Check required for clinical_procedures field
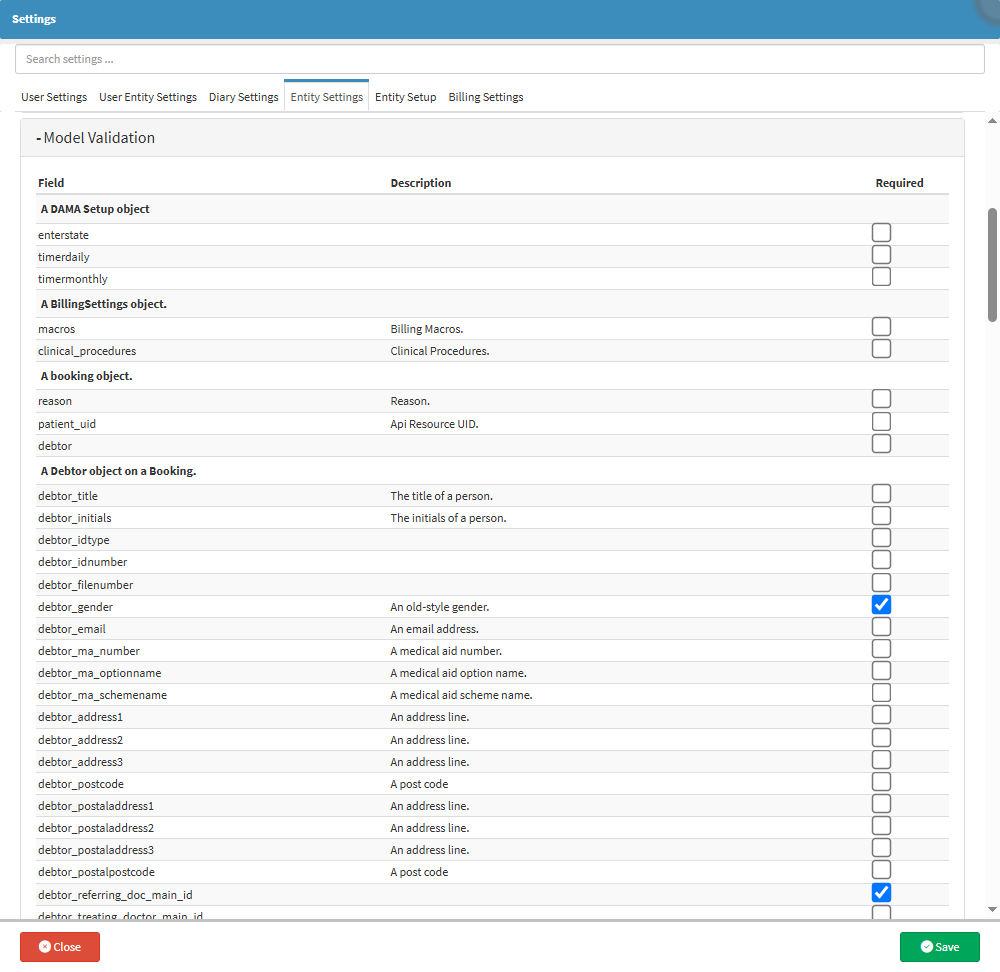The height and width of the screenshot is (972, 1000). click(x=881, y=349)
